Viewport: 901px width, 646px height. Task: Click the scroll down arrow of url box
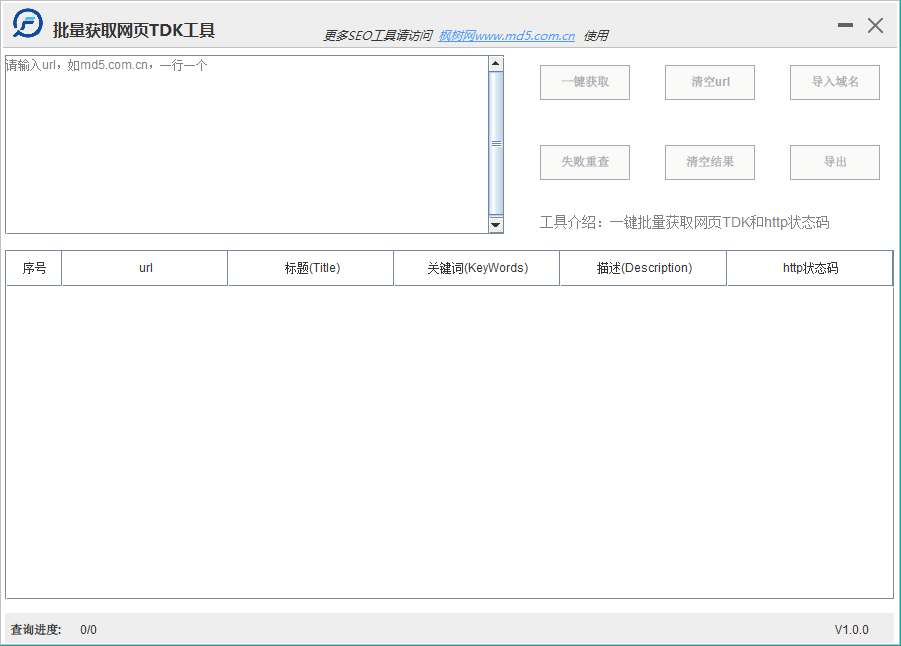click(x=496, y=225)
